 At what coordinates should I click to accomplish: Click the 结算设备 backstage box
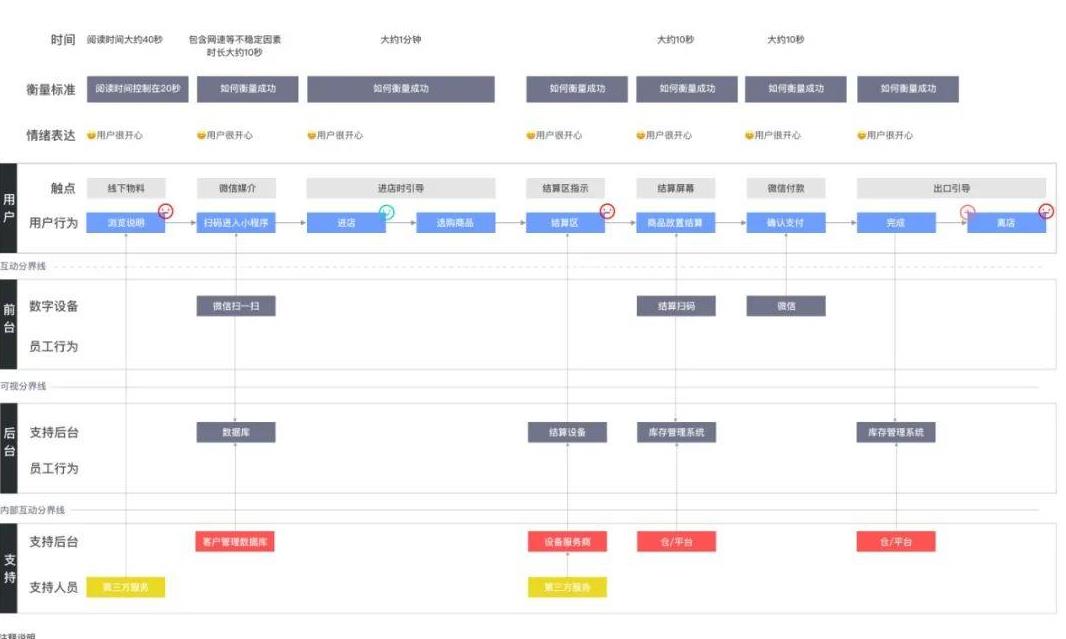click(567, 432)
